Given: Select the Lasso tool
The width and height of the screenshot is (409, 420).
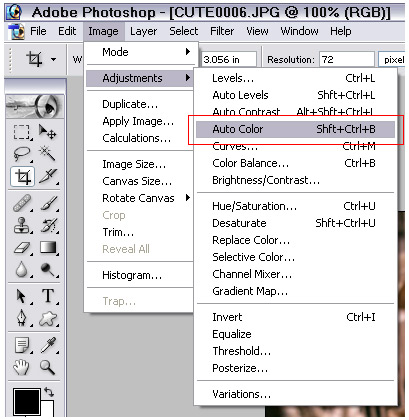Looking at the screenshot, I should (22, 154).
